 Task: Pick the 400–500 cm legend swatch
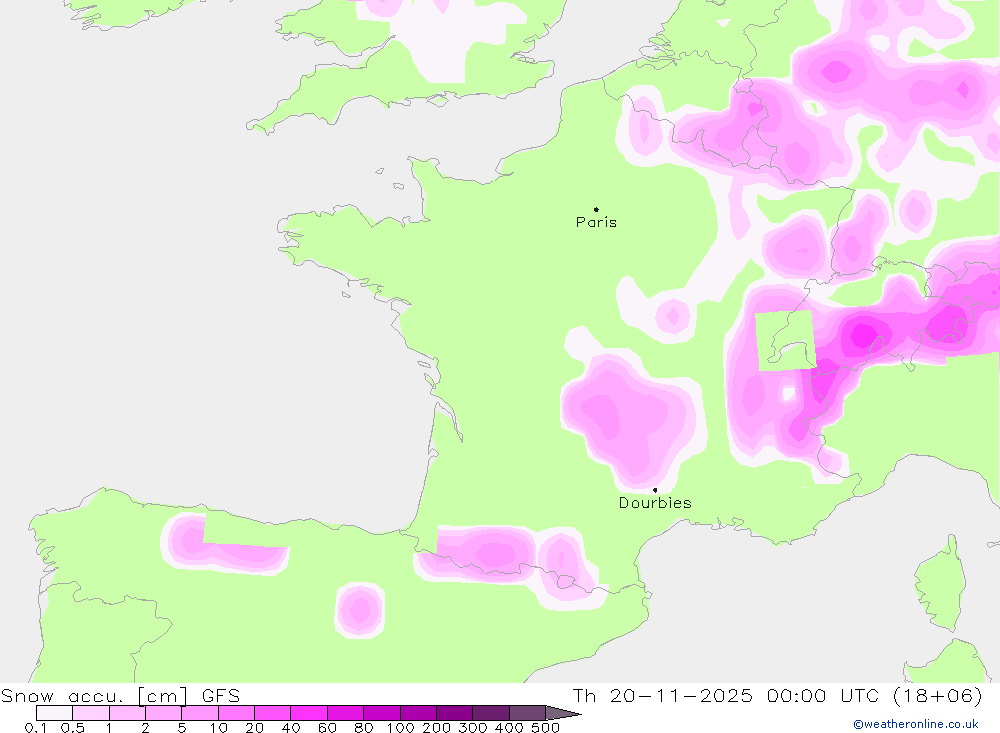(x=527, y=713)
